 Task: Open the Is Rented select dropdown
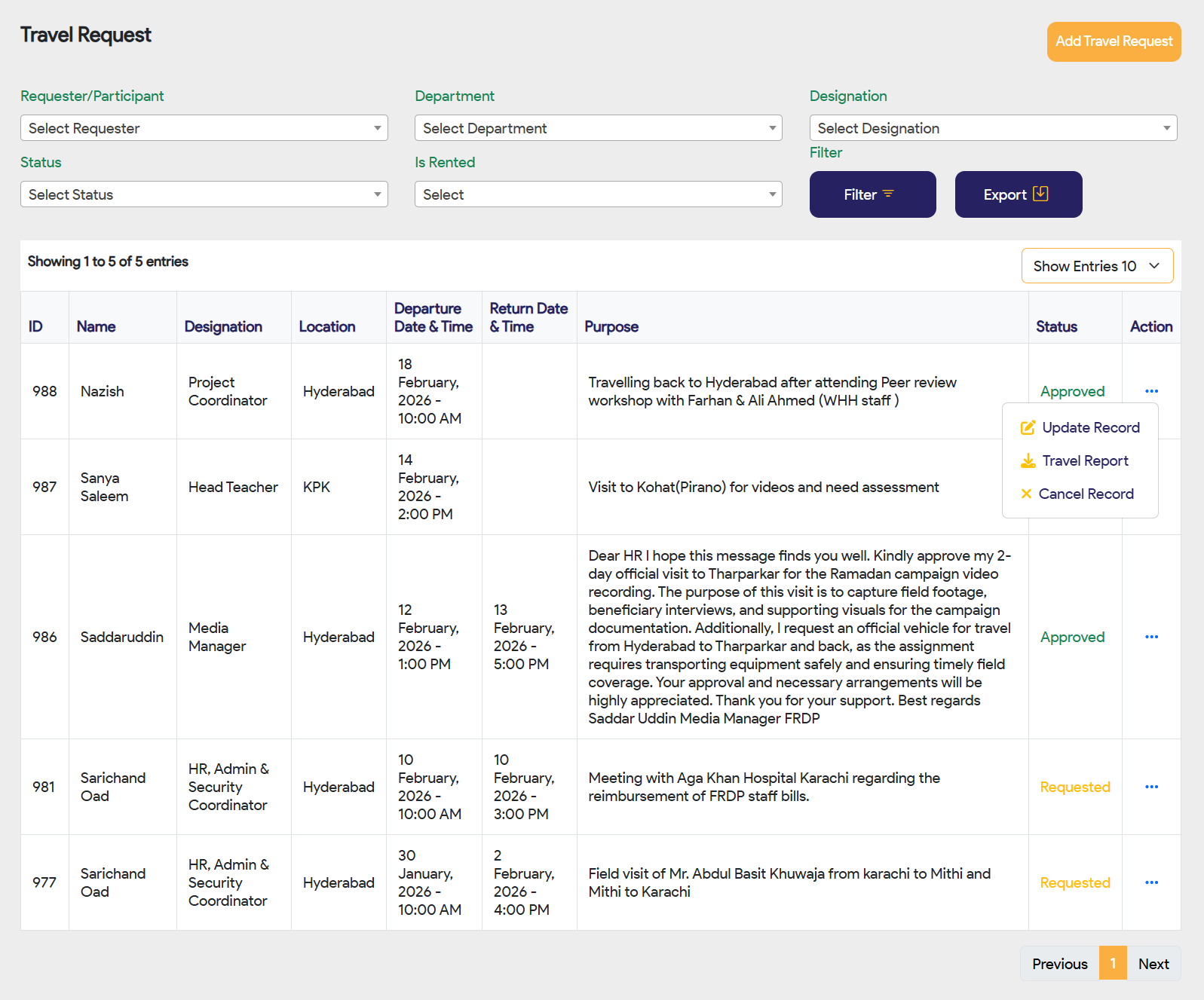pos(598,194)
